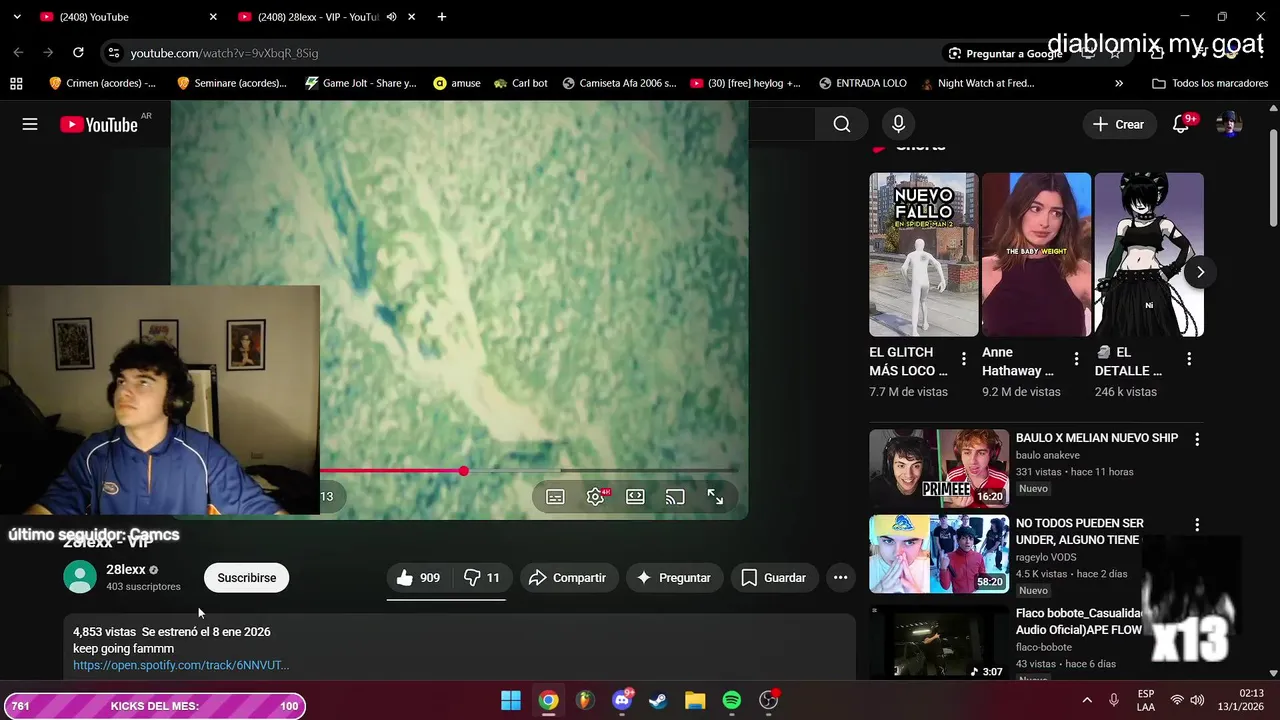Screen dimensions: 1280x720
Task: Open the 28lexx channel name link
Action: pyautogui.click(x=126, y=569)
